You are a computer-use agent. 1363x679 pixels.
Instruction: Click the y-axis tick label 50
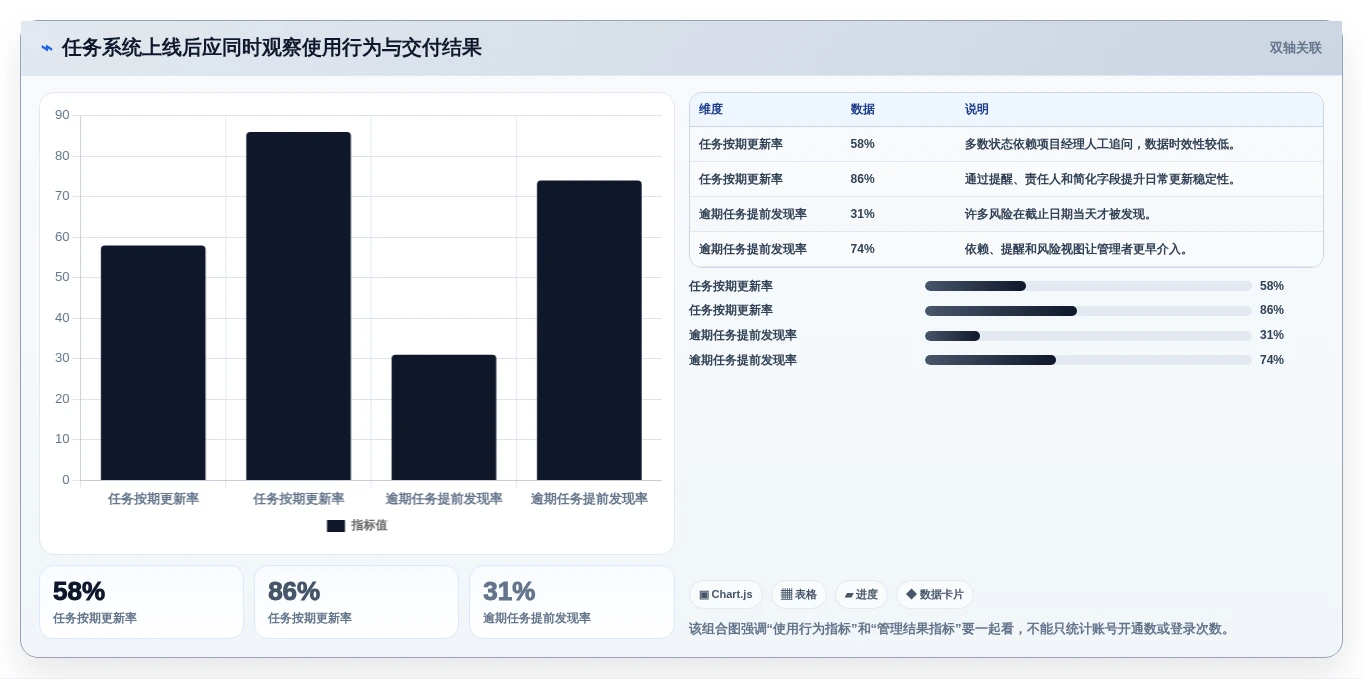pos(63,277)
